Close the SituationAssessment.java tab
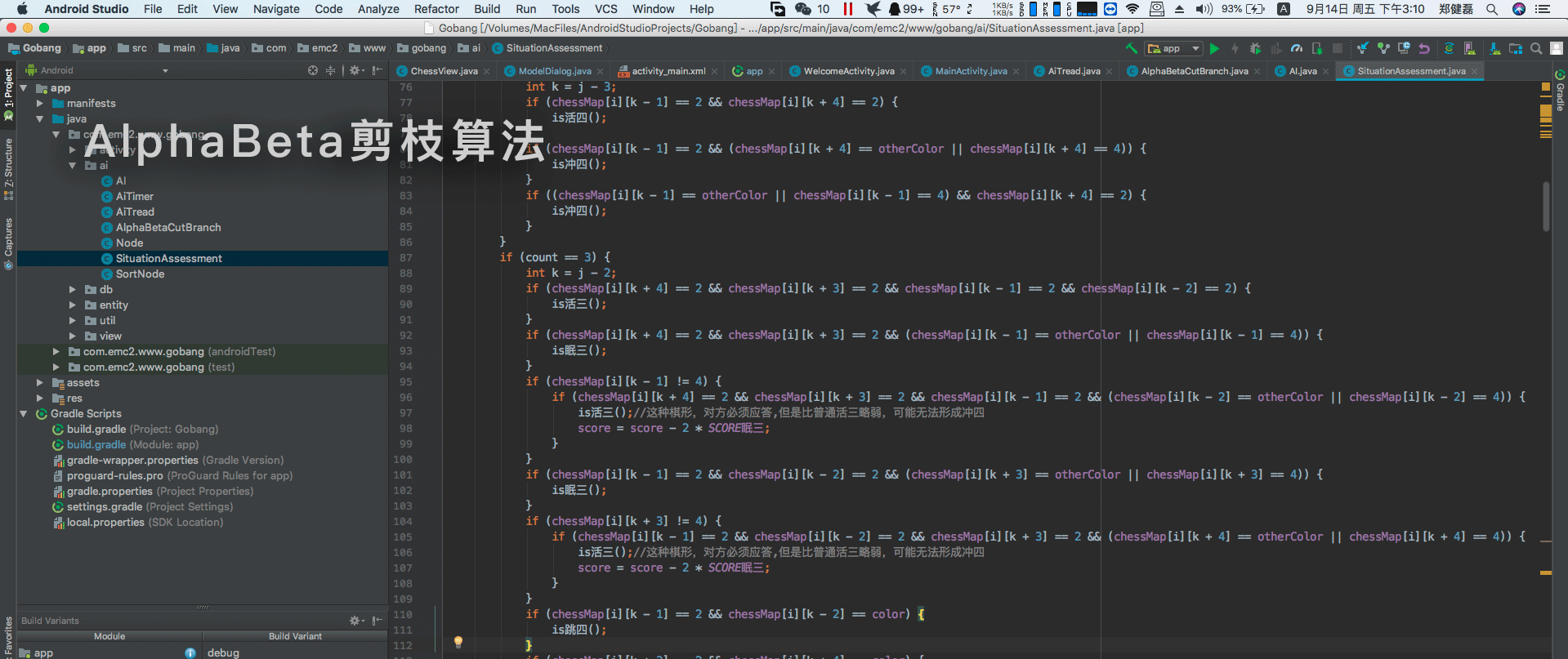 click(1474, 72)
